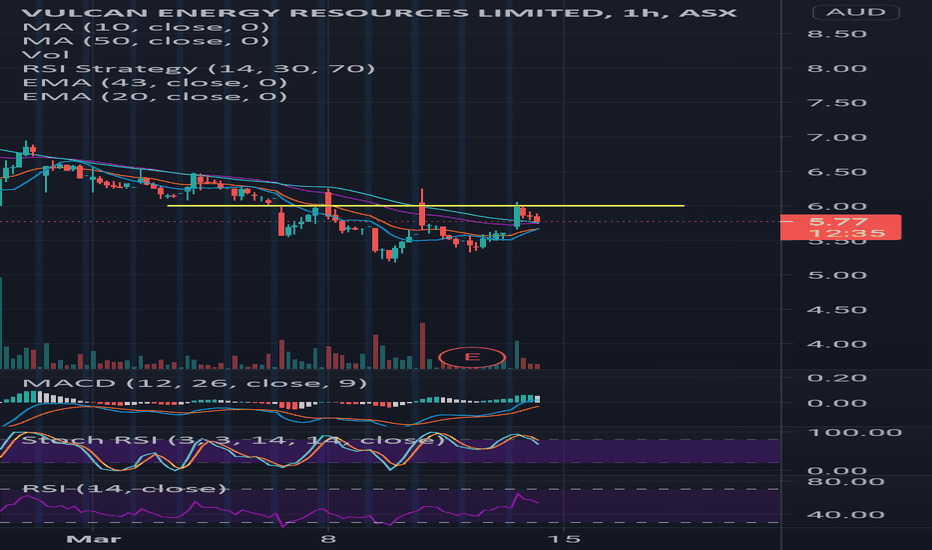Click the 4.00 price axis label

coord(837,344)
